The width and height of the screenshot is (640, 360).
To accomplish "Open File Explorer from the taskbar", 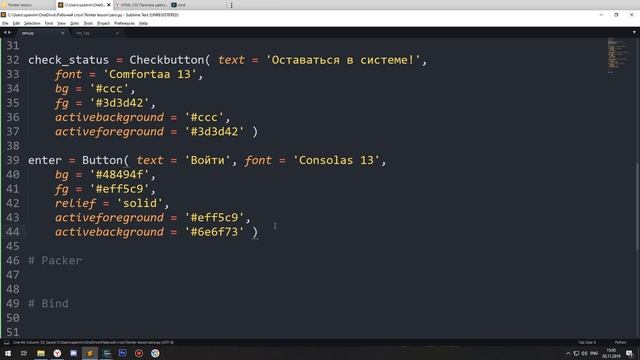I will (x=41, y=353).
